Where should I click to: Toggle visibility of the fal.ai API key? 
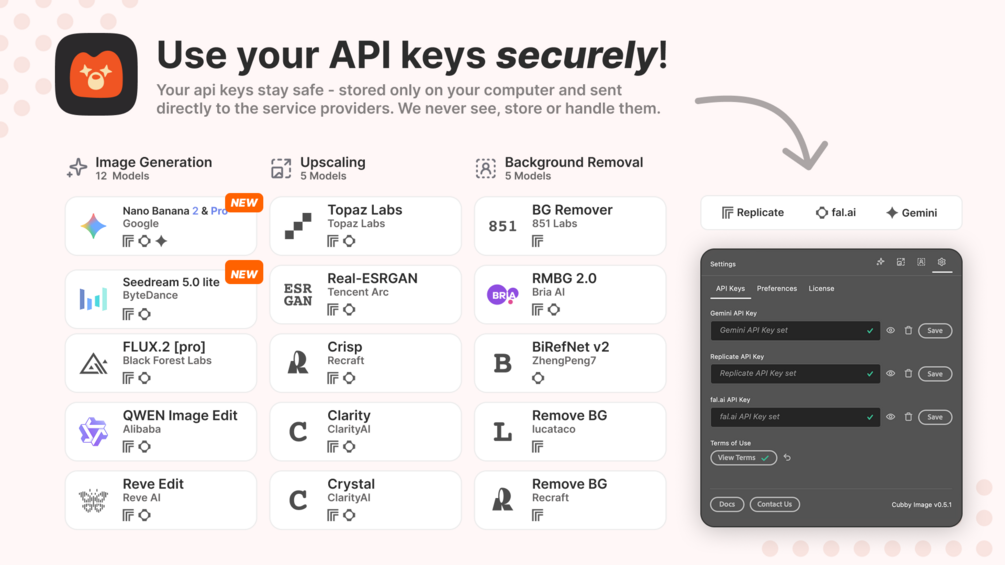[x=890, y=417]
